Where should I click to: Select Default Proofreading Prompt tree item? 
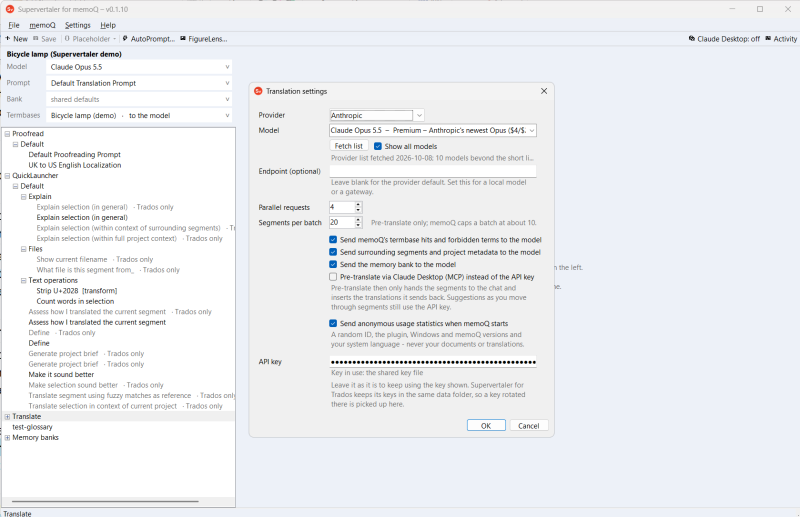(x=74, y=155)
